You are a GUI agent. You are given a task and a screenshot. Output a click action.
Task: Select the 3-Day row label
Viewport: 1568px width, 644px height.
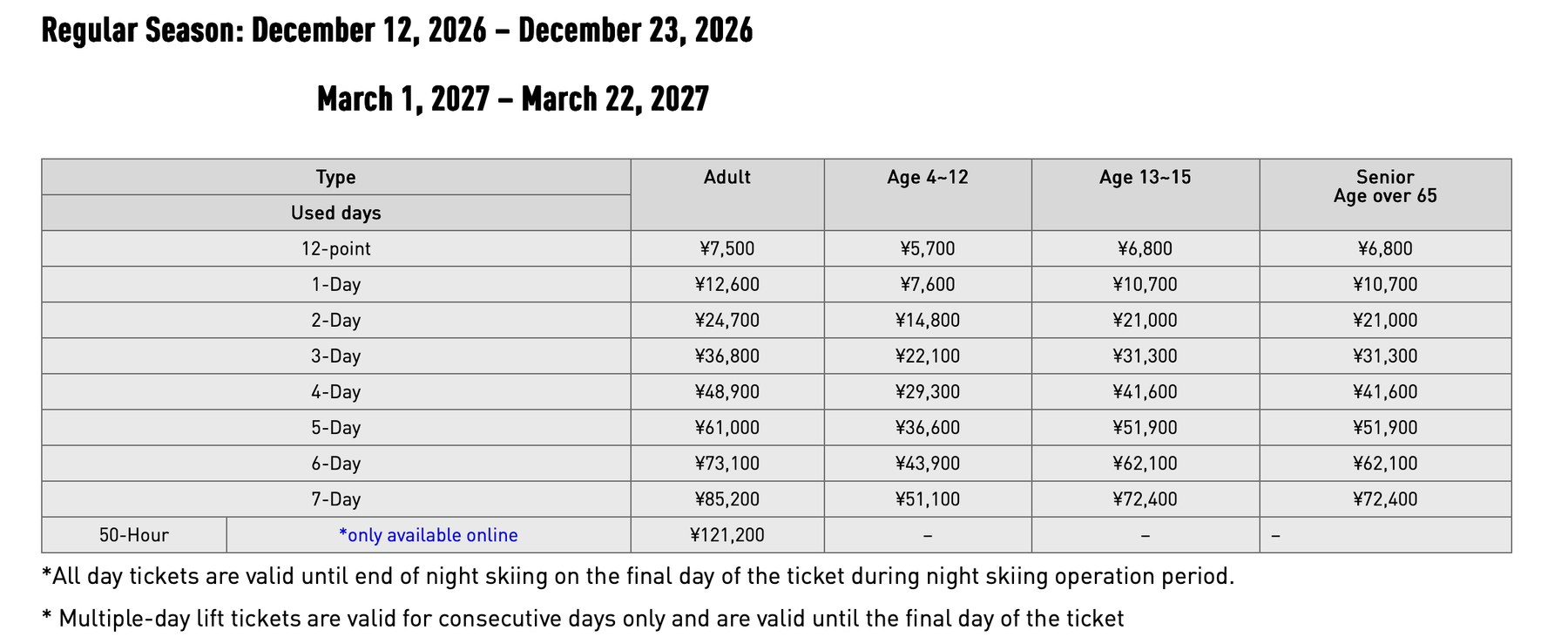point(335,356)
